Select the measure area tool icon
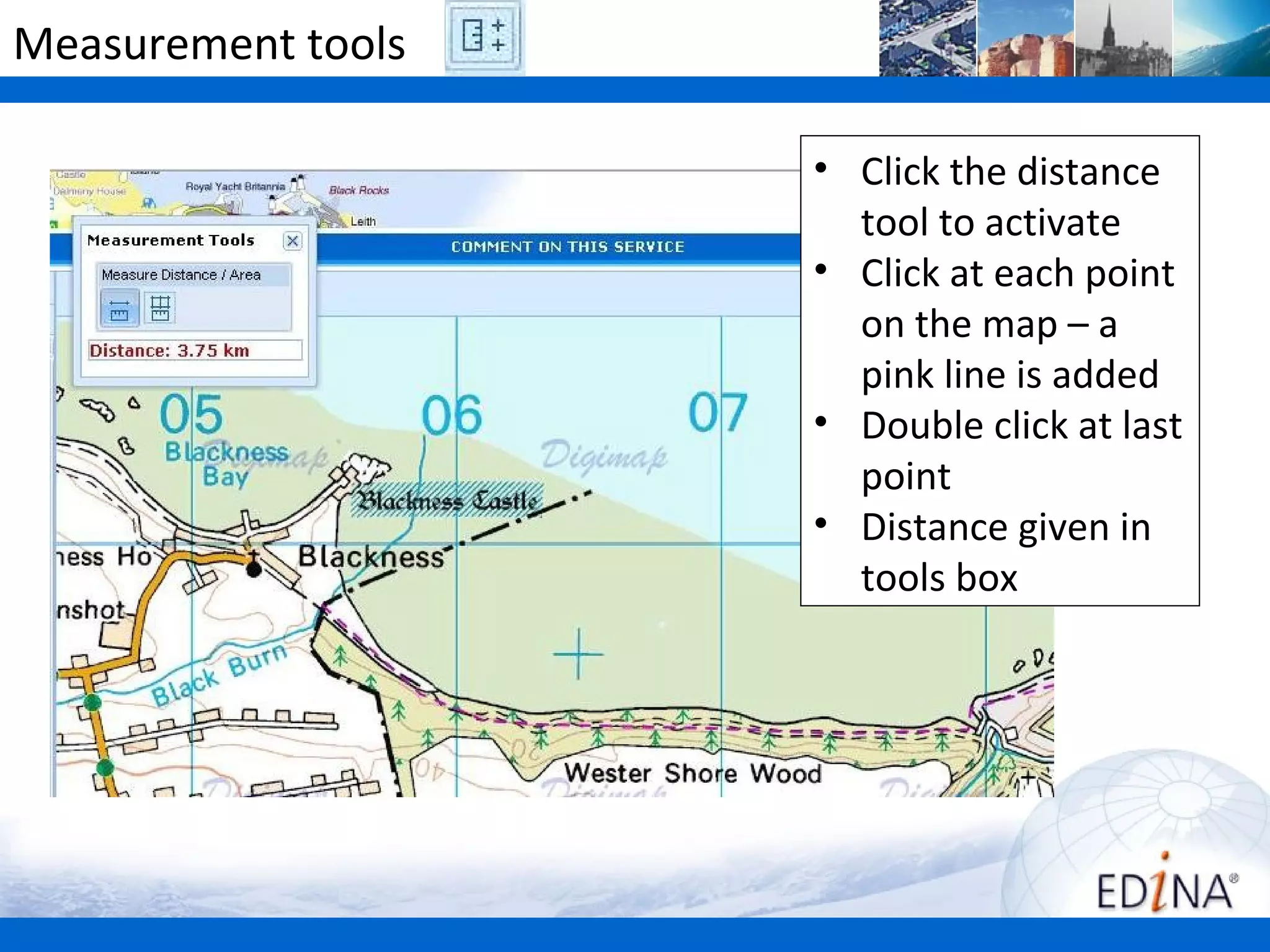The image size is (1270, 952). pyautogui.click(x=160, y=309)
